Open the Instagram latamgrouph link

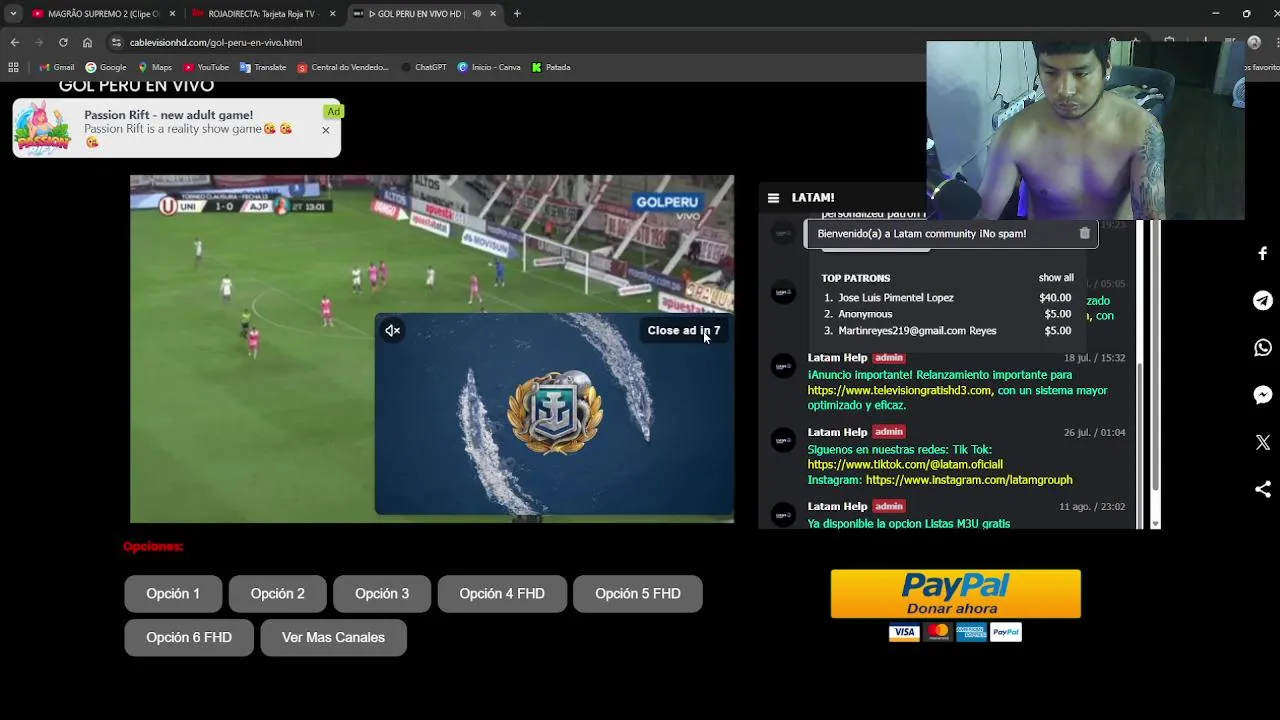tap(969, 481)
